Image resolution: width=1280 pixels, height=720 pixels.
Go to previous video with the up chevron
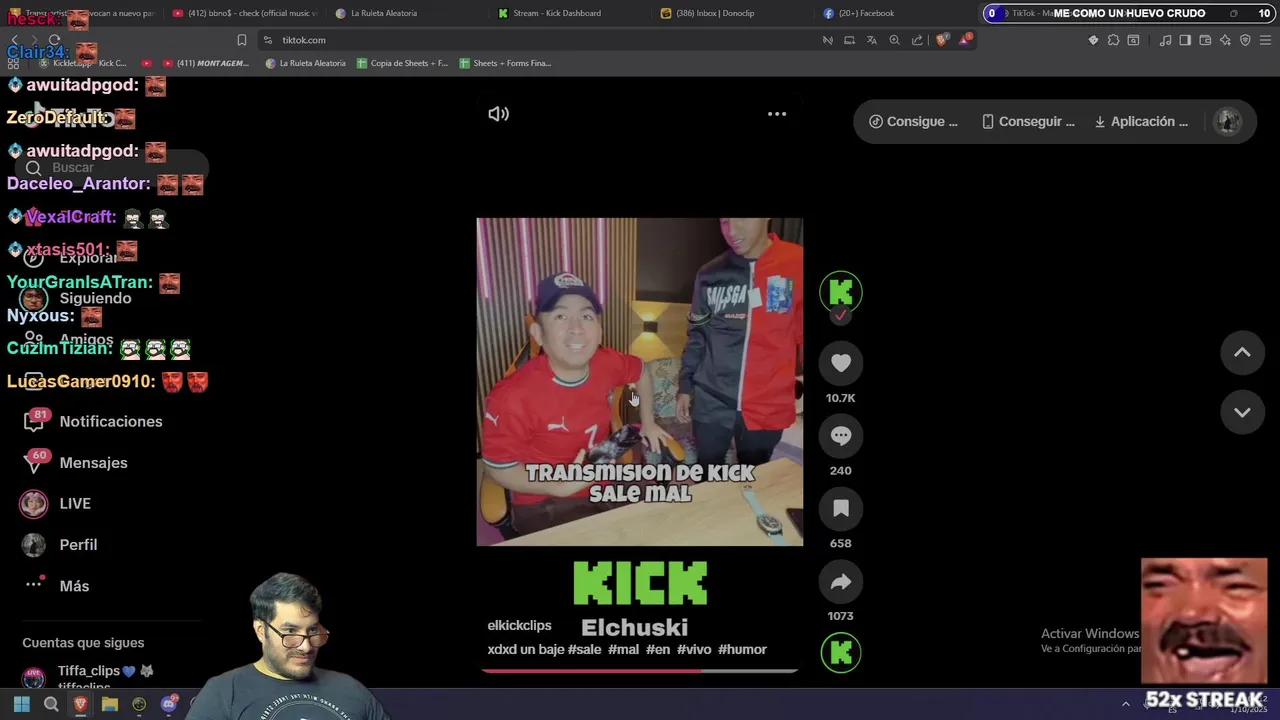1242,352
